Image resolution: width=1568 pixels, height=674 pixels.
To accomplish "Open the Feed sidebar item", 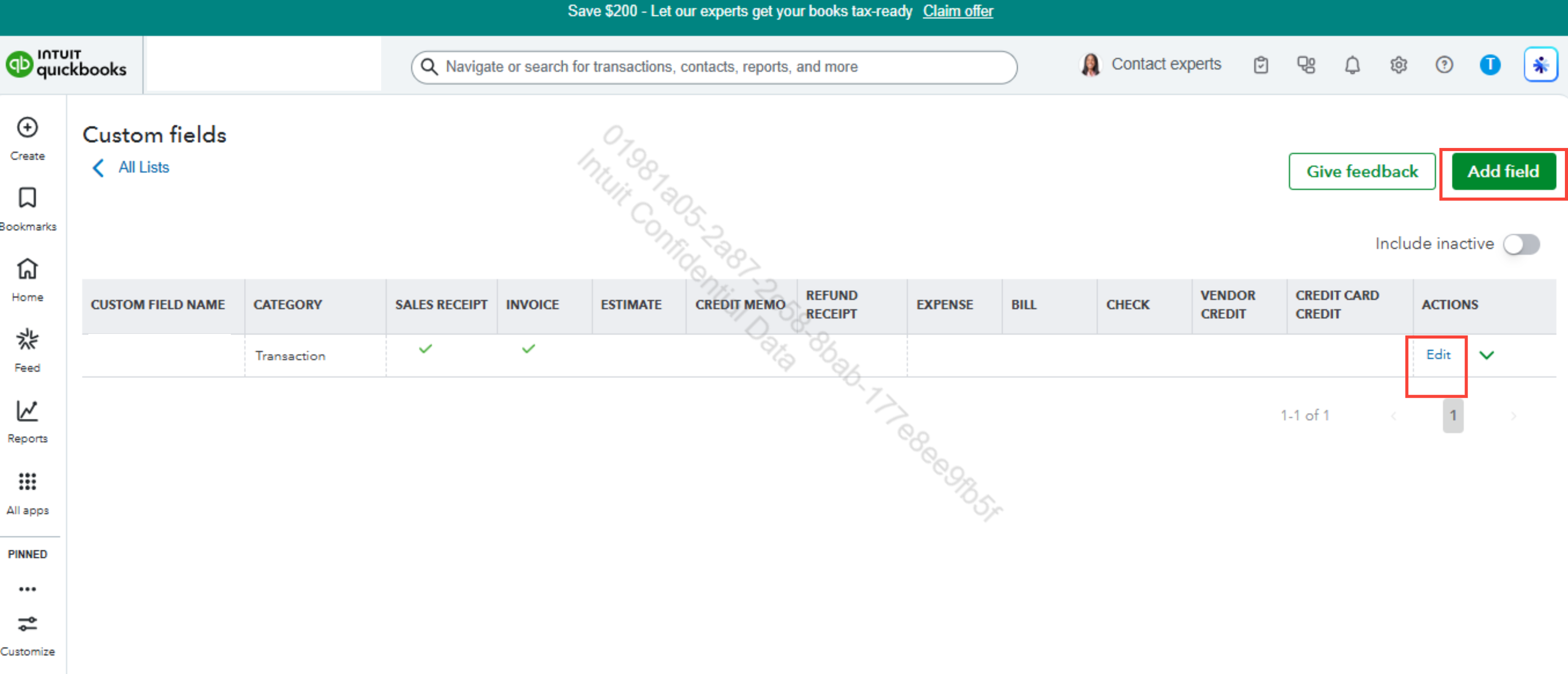I will point(28,340).
